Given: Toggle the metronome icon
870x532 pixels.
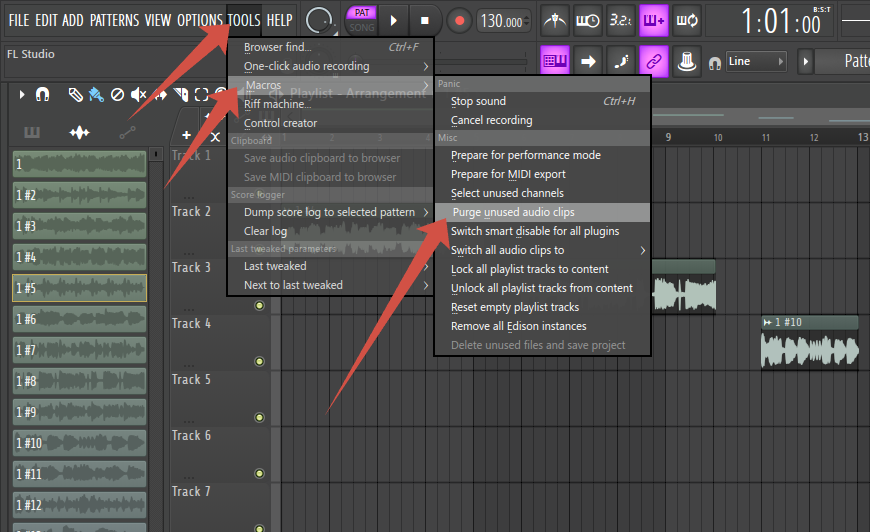Looking at the screenshot, I should 554,21.
